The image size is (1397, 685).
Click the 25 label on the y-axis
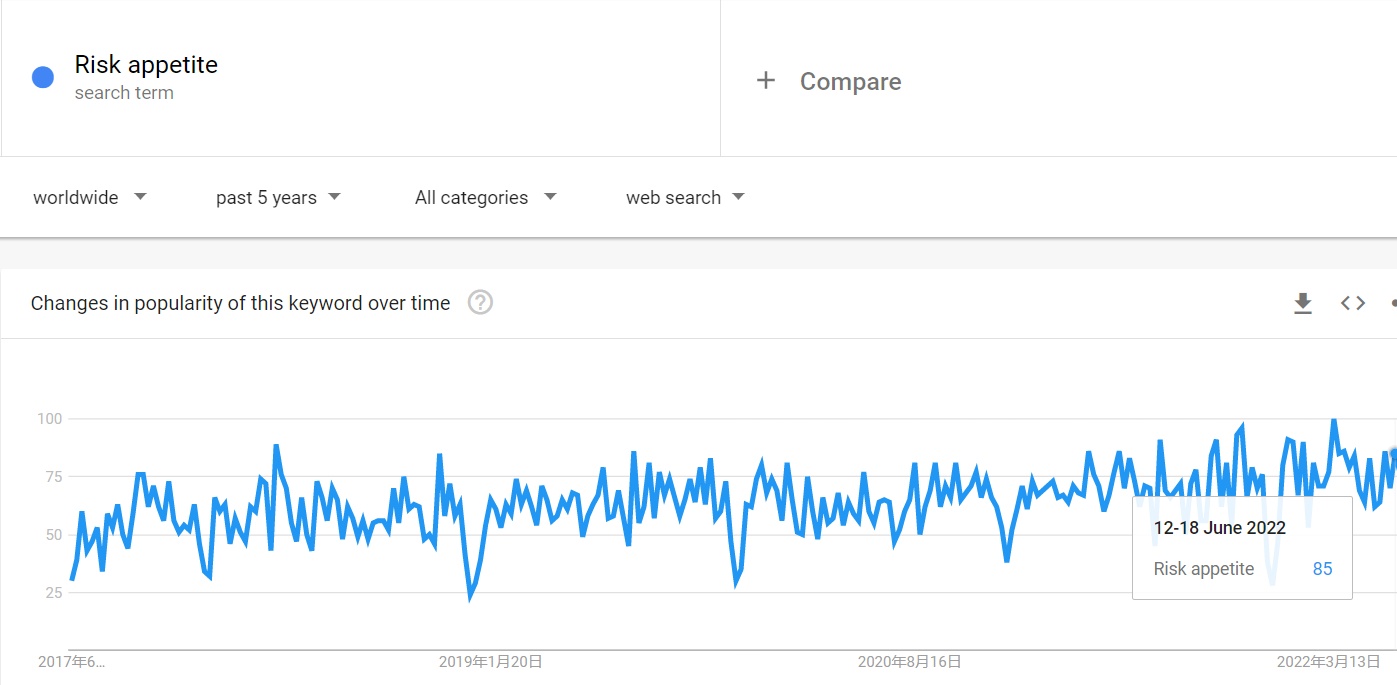[x=53, y=593]
